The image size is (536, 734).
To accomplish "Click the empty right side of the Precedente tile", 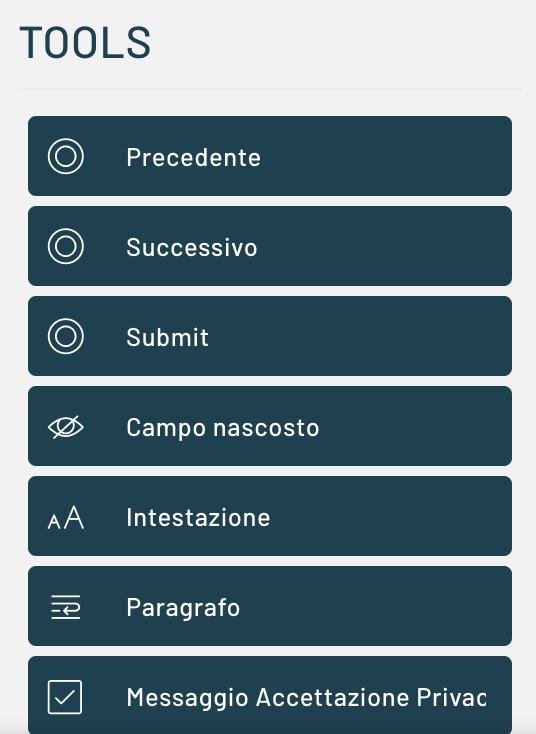I will tap(386, 156).
